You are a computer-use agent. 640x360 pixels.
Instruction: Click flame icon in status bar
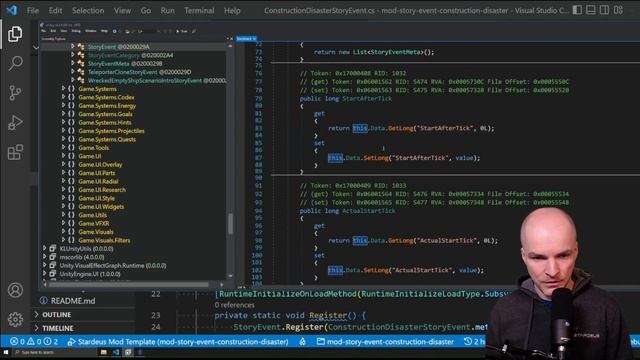coord(302,342)
